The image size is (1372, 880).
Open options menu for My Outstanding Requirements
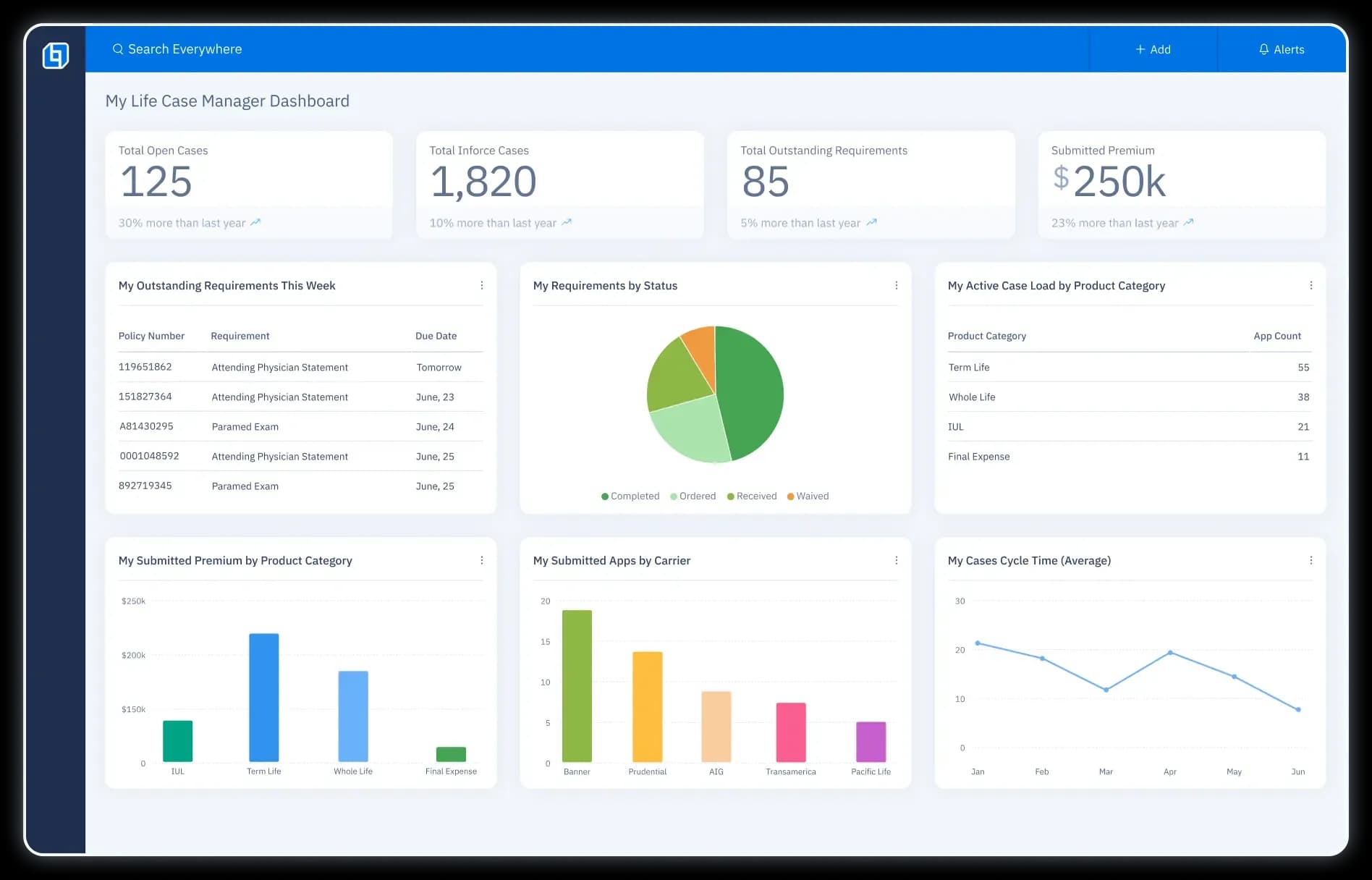click(x=482, y=286)
